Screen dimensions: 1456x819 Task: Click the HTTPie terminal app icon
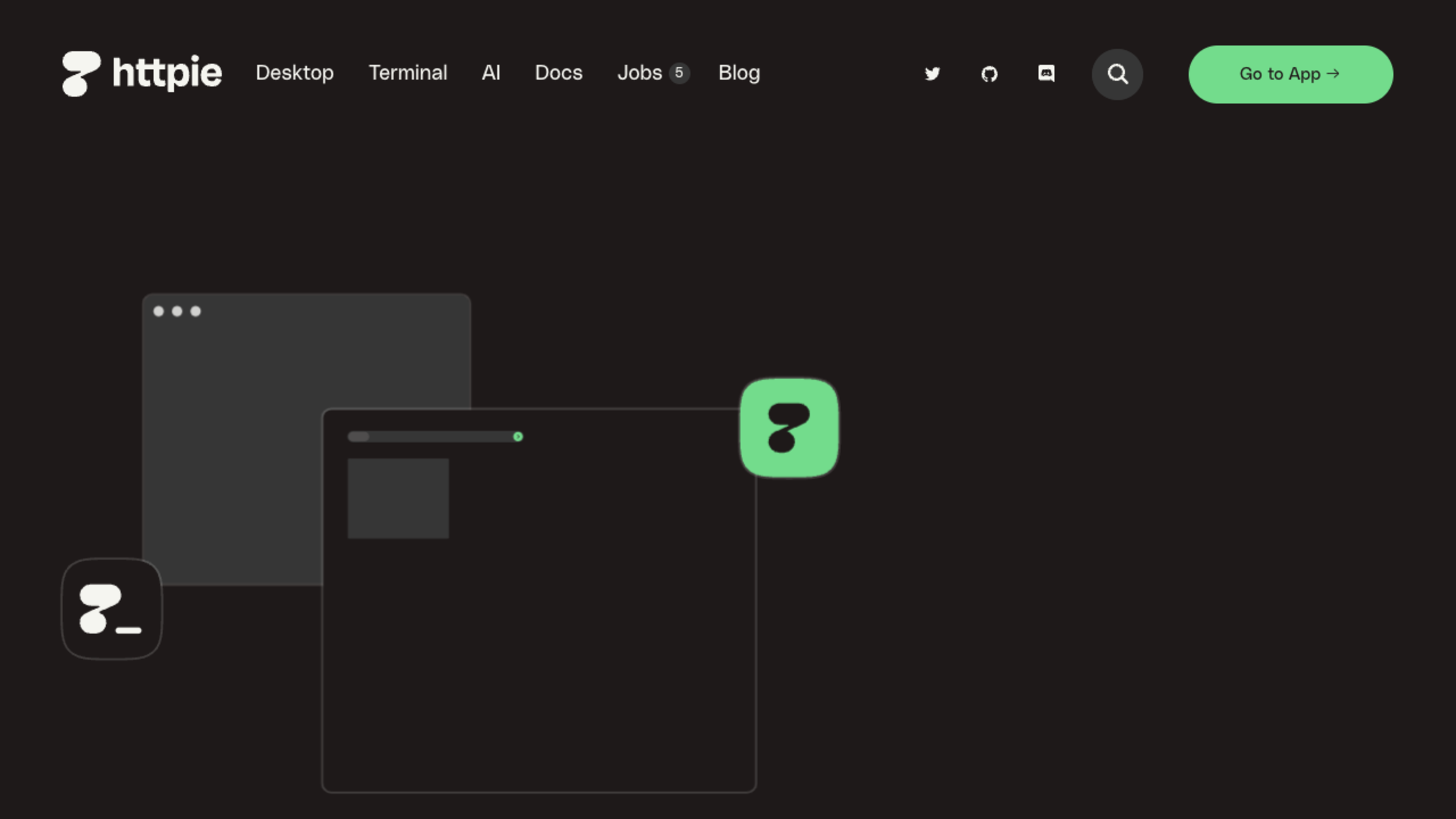coord(111,609)
